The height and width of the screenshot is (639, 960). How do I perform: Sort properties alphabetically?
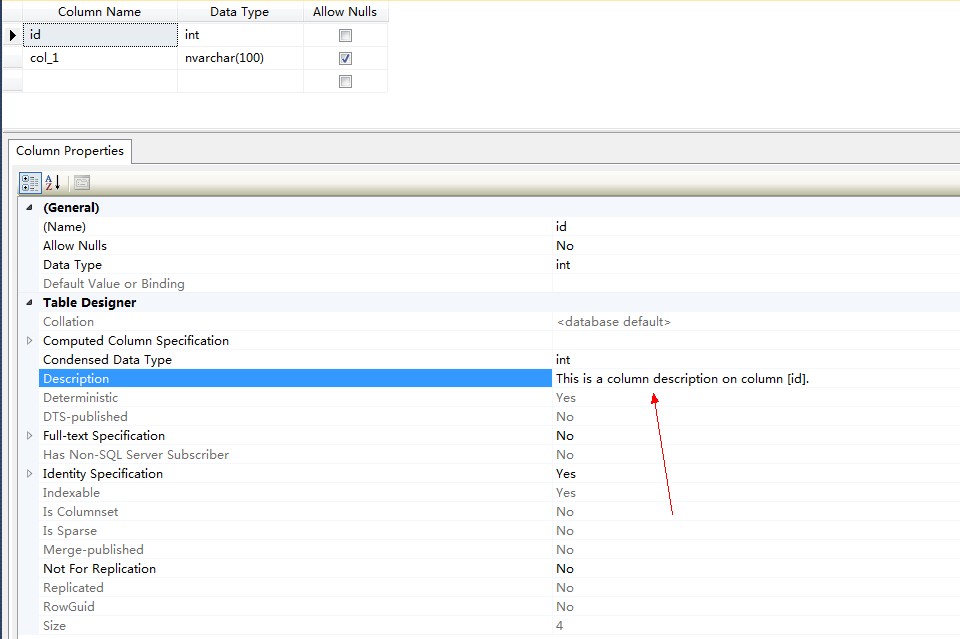coord(53,182)
